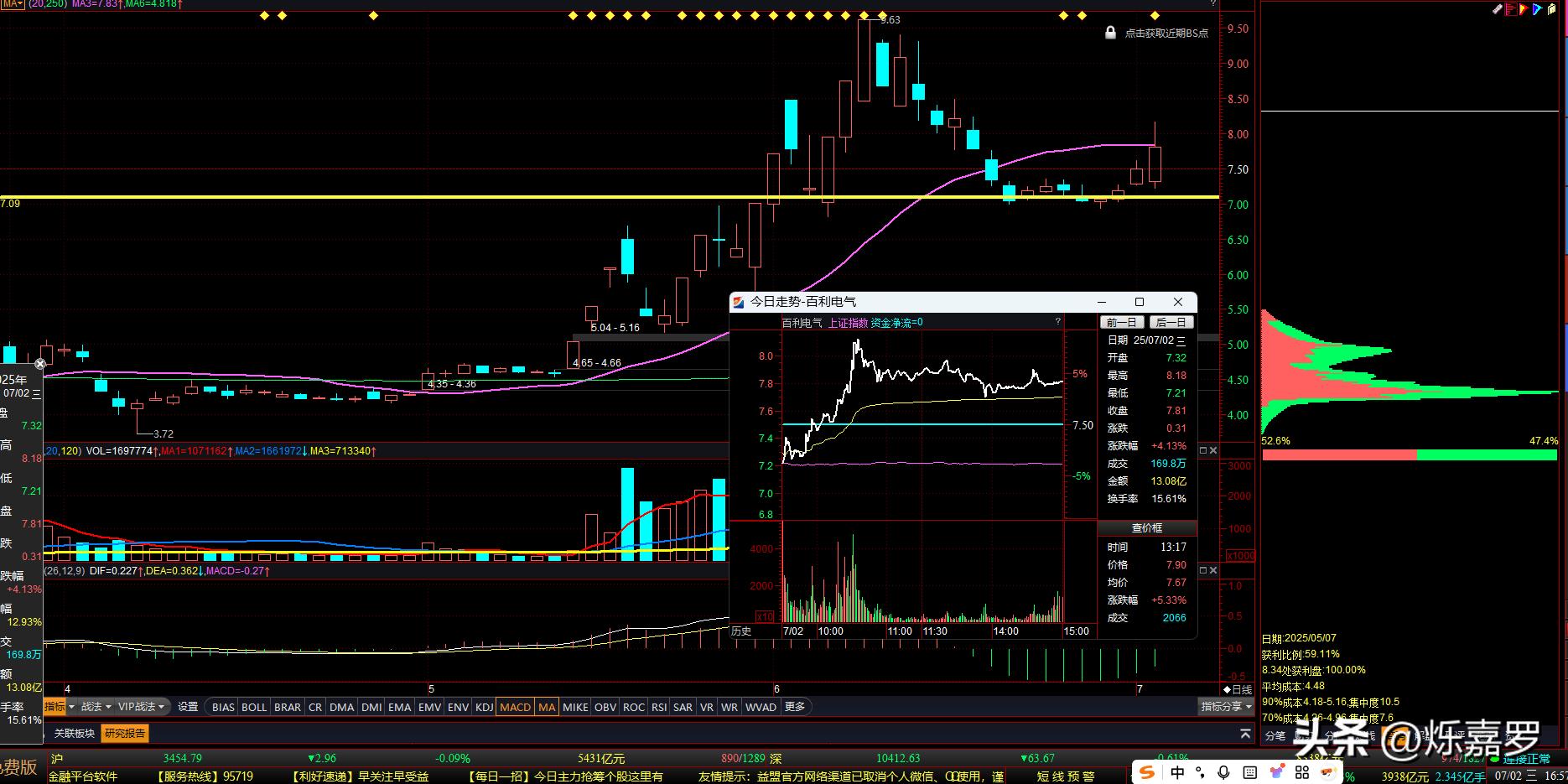The width and height of the screenshot is (1568, 784).
Task: Select the DMI indicator
Action: pos(371,707)
